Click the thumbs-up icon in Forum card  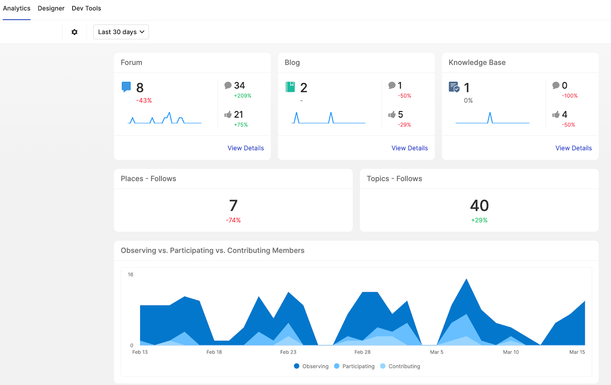point(228,114)
